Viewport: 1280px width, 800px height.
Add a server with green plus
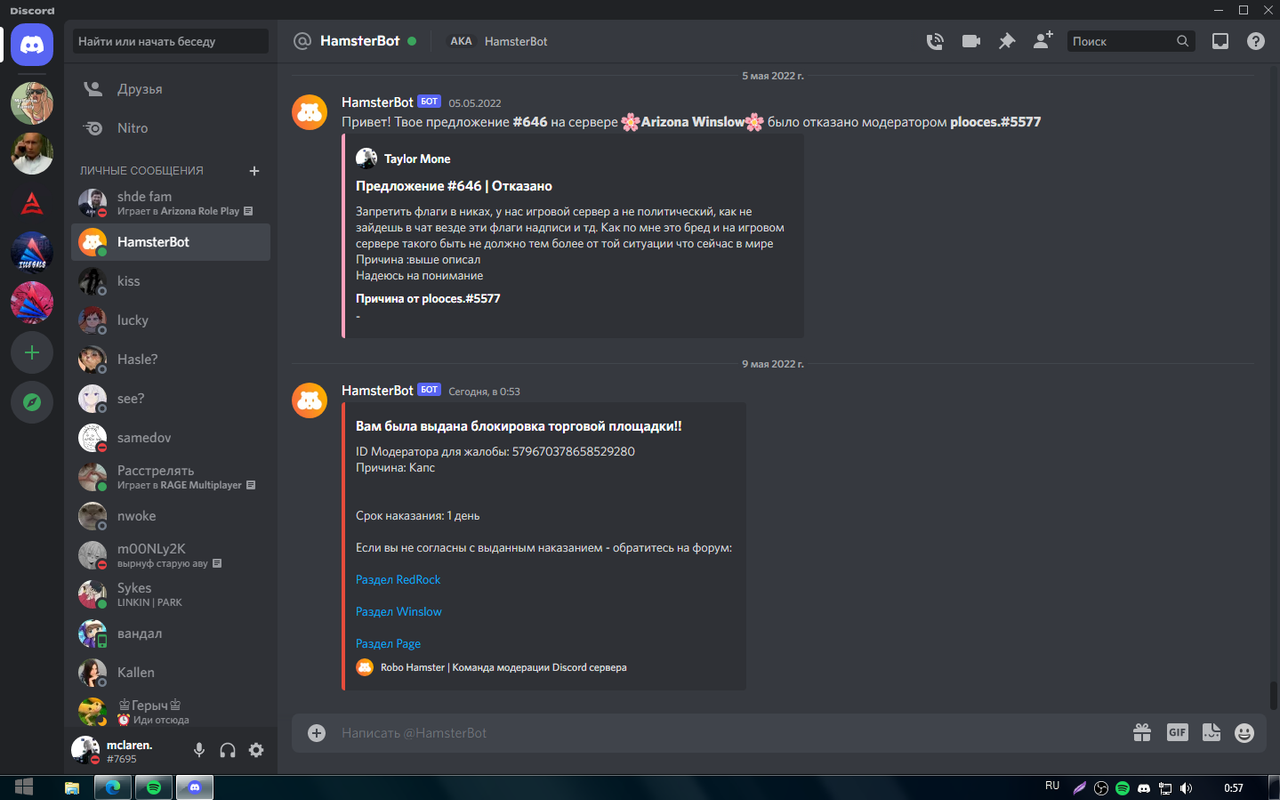tap(32, 353)
